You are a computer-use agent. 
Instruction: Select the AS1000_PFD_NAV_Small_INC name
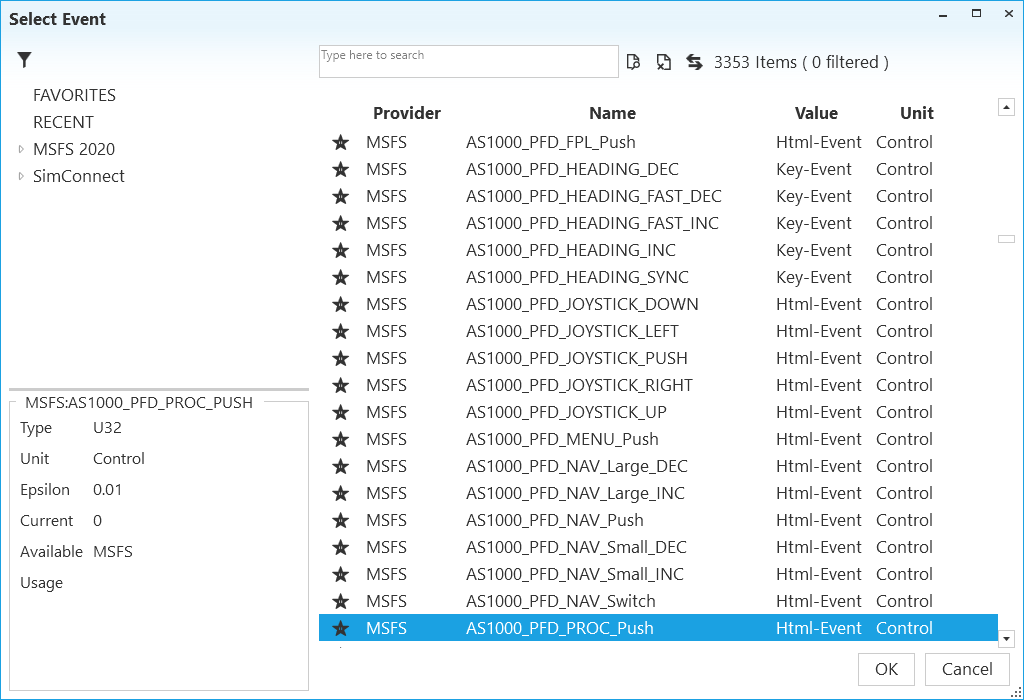coord(575,575)
